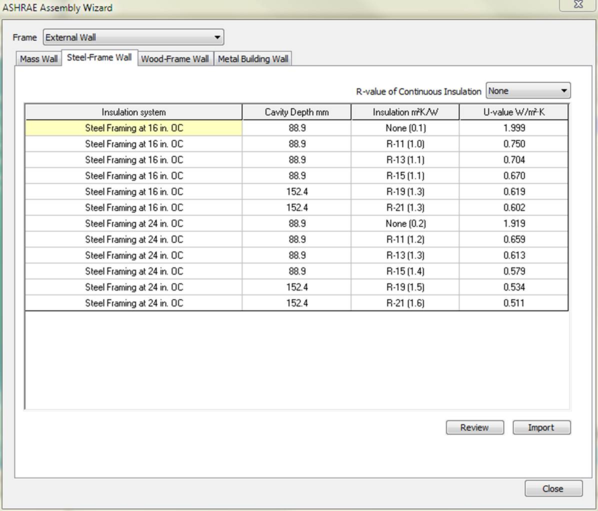
Task: Select the R-11 (1.2) insulation cell
Action: (405, 239)
